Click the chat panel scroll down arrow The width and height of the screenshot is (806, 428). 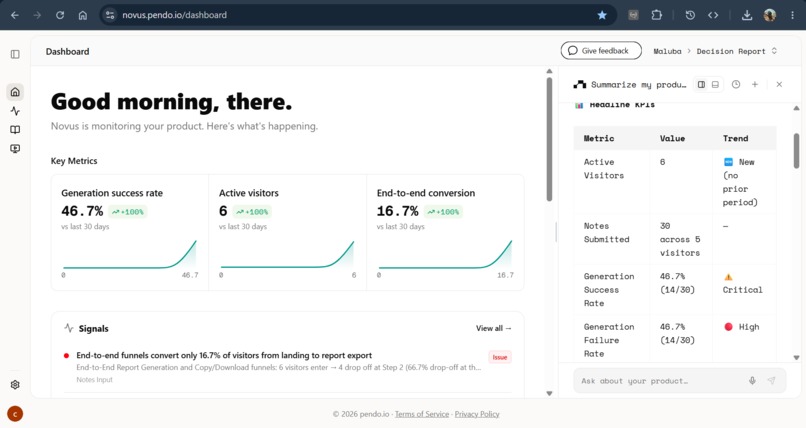[x=796, y=357]
